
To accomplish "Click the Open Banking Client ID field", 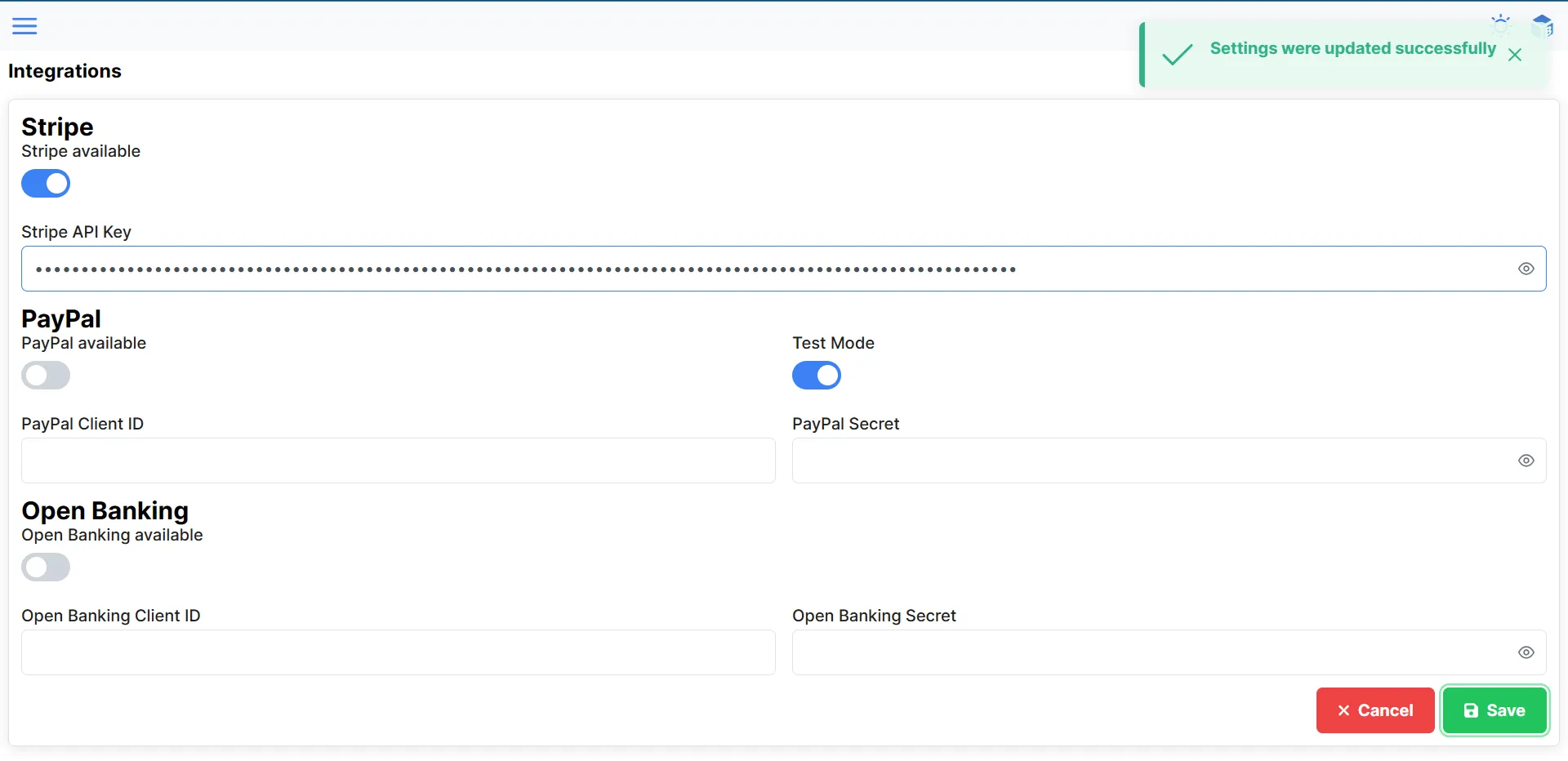I will pos(398,652).
